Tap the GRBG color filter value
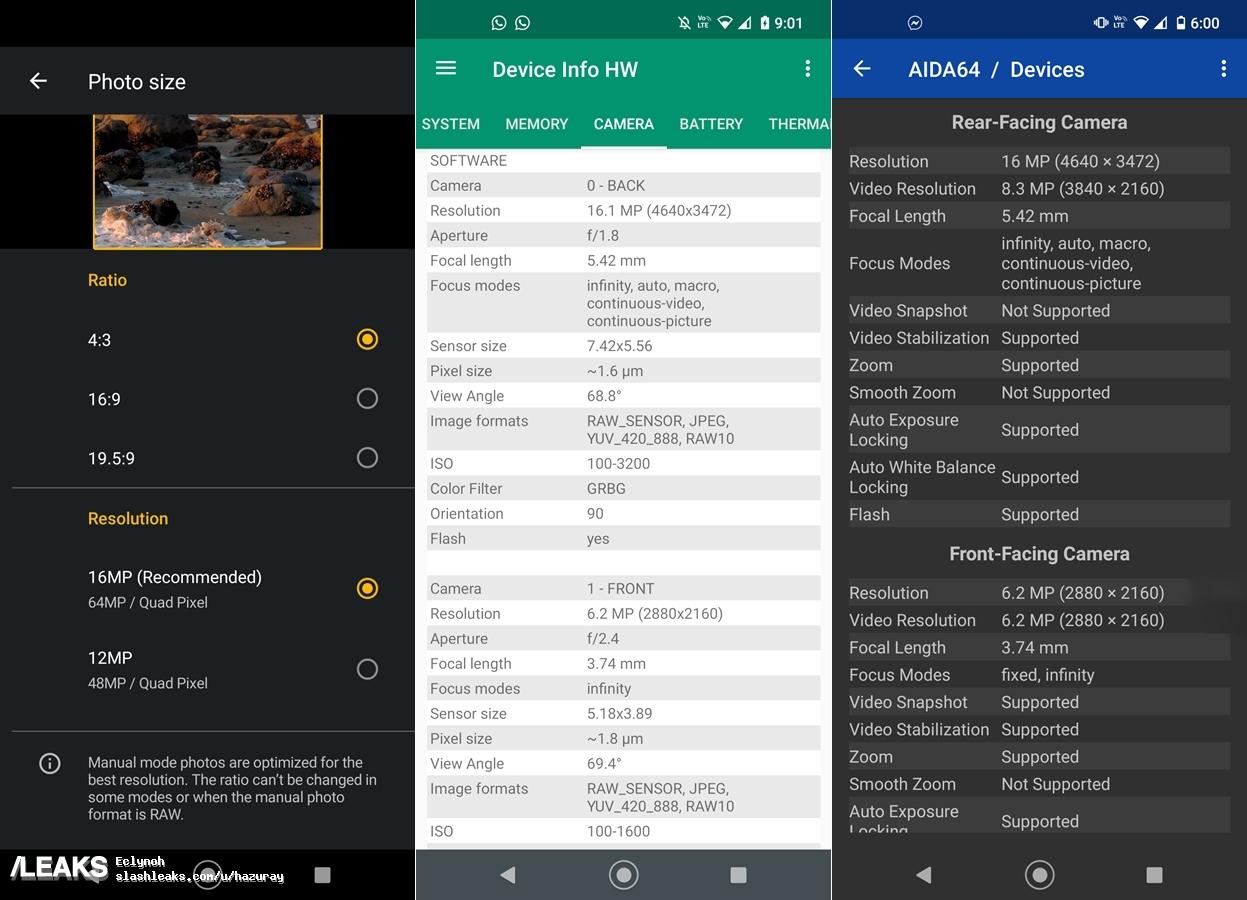Screen dimensions: 1247x900 tap(606, 489)
